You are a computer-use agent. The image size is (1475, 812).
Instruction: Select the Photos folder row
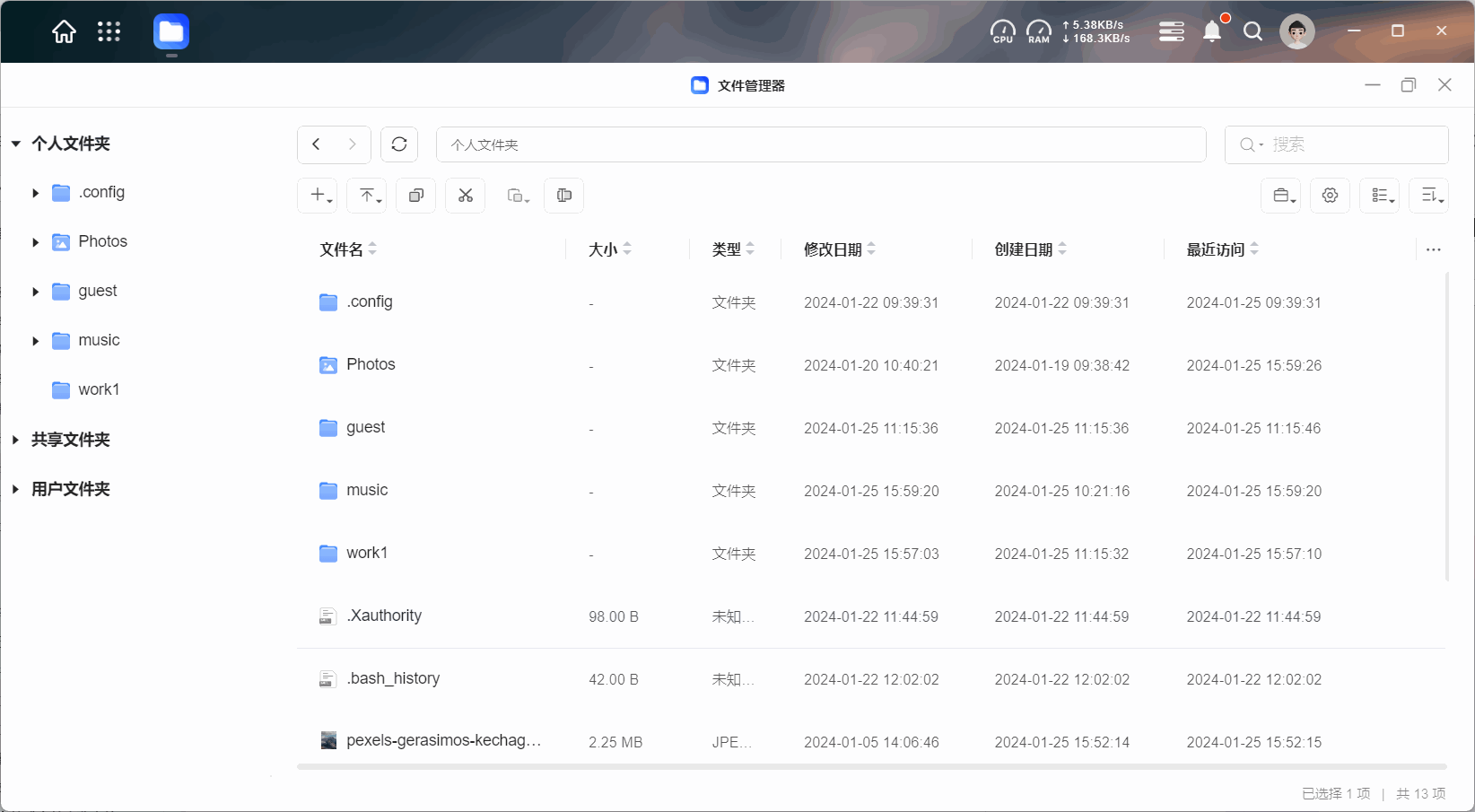coord(870,365)
